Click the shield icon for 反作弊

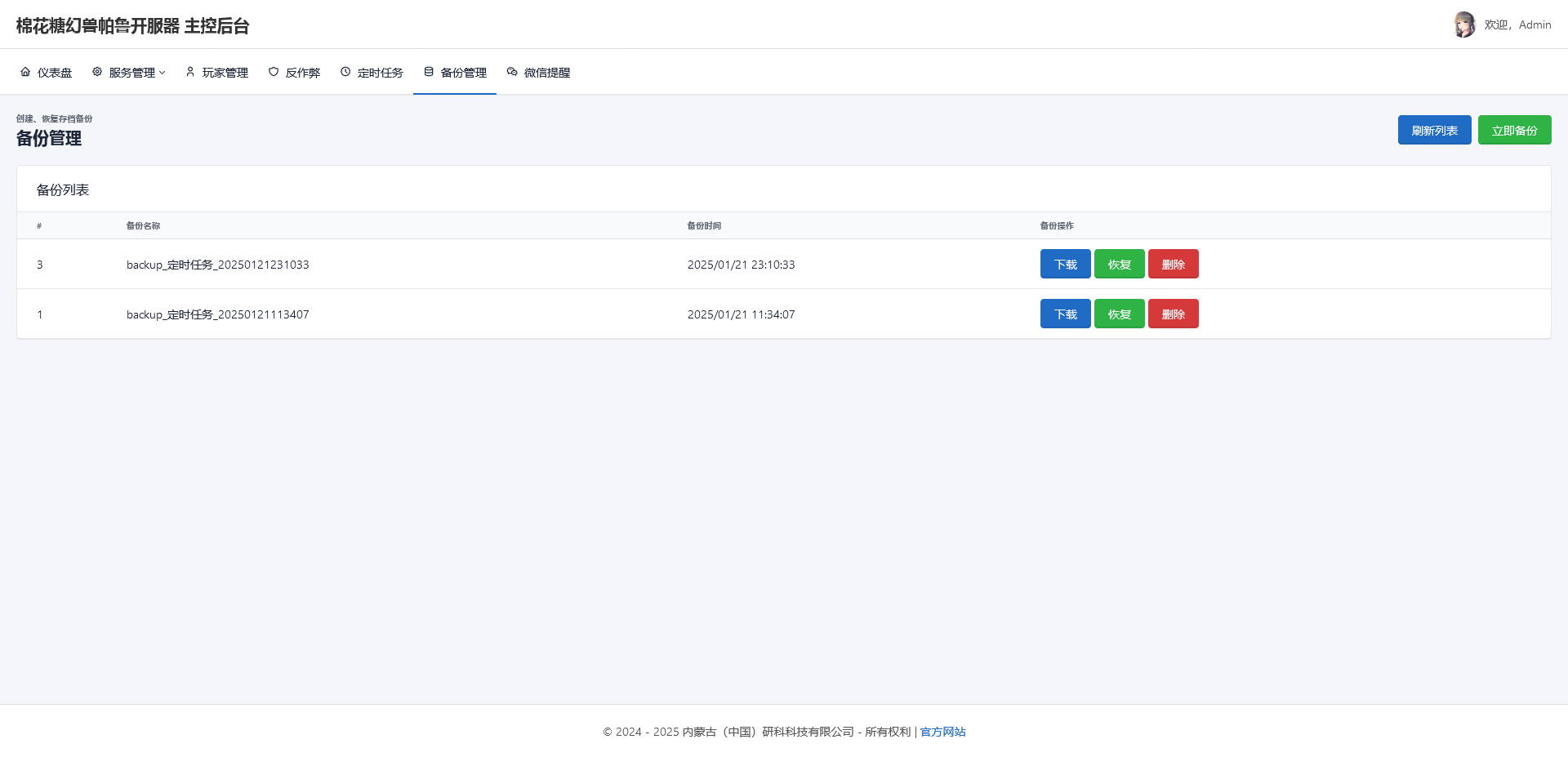coord(273,72)
